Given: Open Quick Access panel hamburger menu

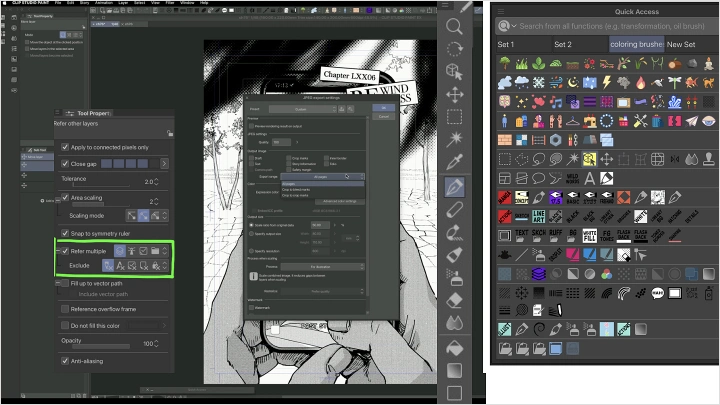Looking at the screenshot, I should tap(501, 11).
